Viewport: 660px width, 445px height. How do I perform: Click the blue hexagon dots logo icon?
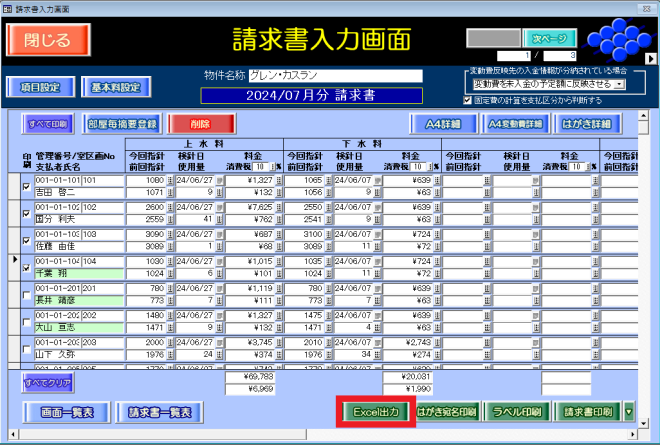tap(614, 42)
